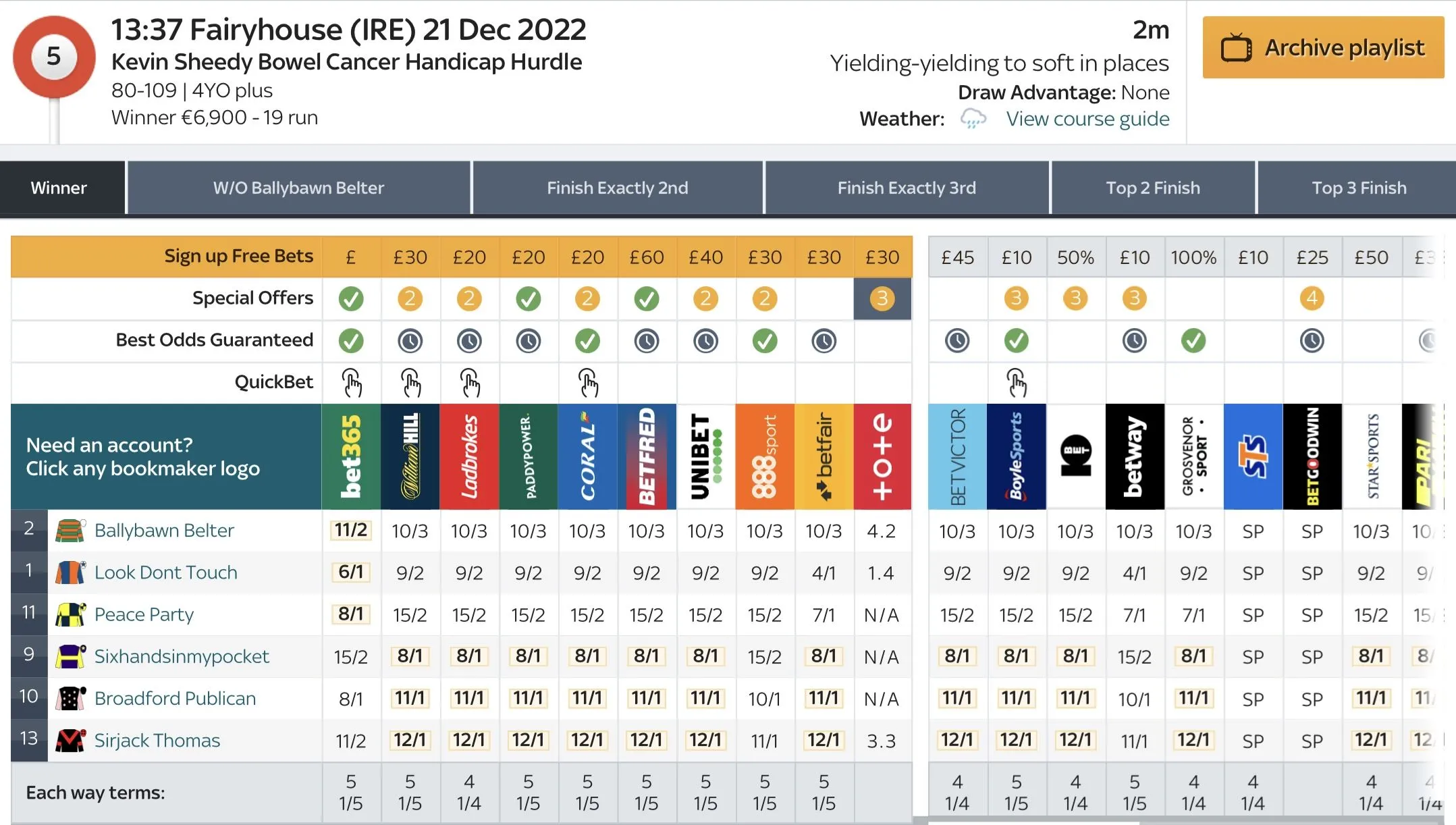The image size is (1456, 825).
Task: Open the Top 3 Finish tab
Action: click(x=1358, y=188)
